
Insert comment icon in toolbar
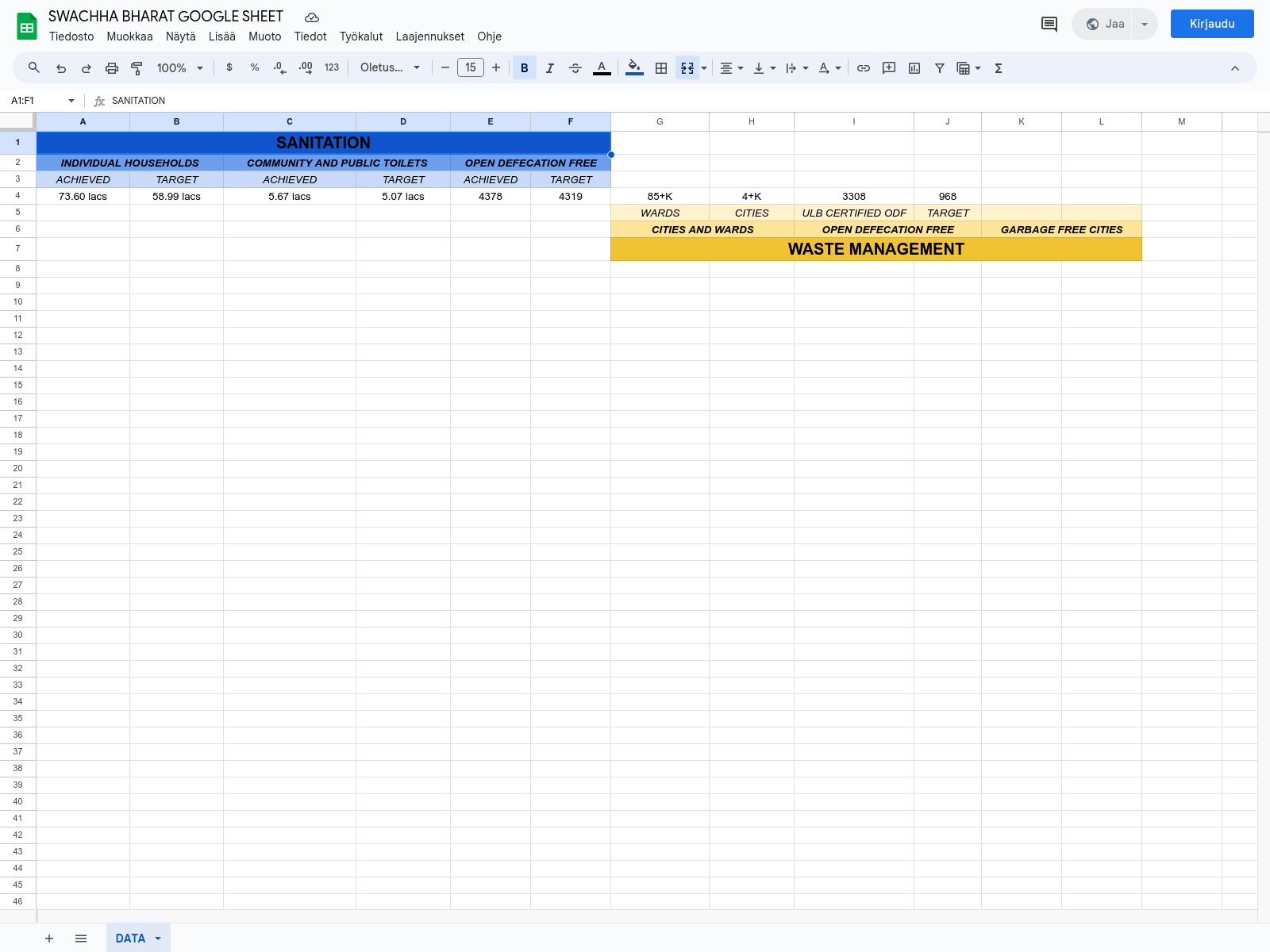coord(889,68)
